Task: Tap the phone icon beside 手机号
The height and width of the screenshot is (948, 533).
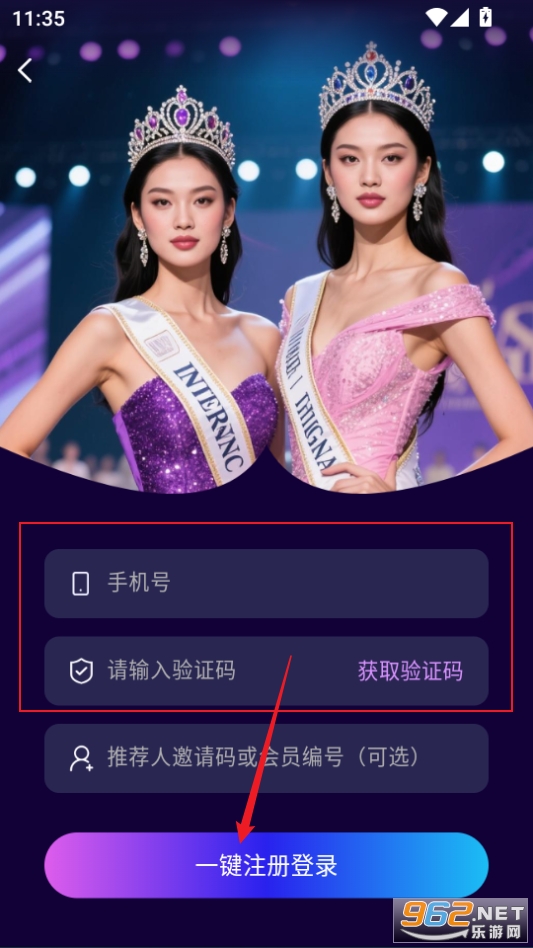Action: [x=80, y=583]
